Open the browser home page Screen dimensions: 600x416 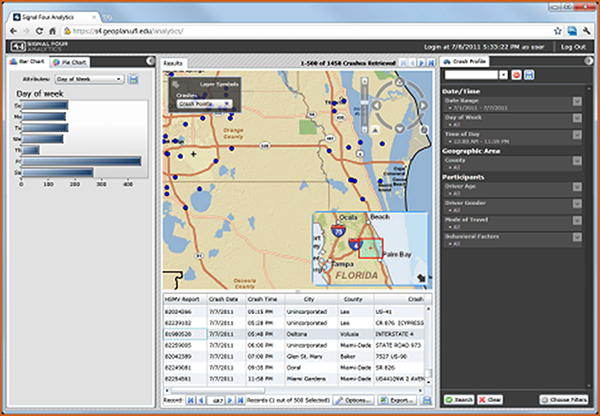click(x=52, y=31)
